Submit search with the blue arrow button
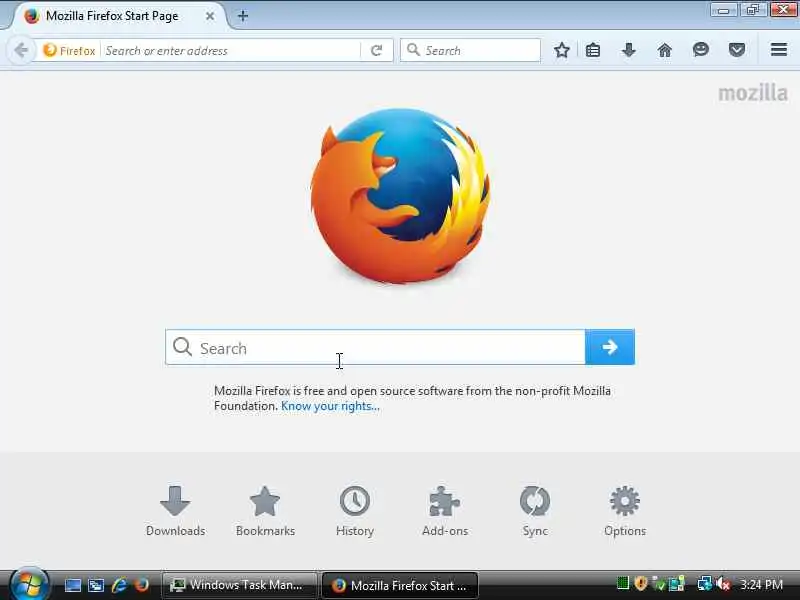 click(x=610, y=347)
